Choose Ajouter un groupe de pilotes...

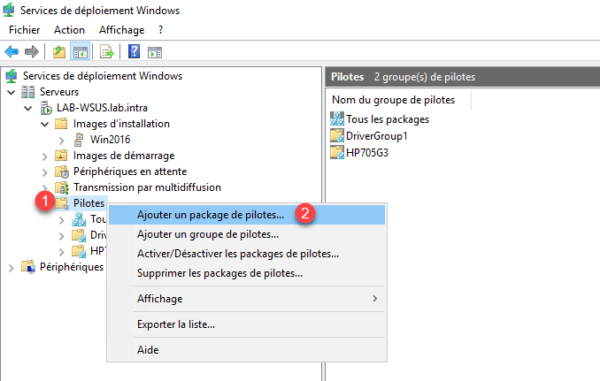pos(247,234)
